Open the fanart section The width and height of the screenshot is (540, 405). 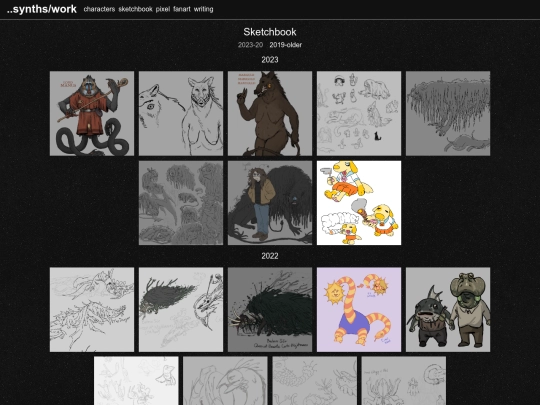(181, 9)
